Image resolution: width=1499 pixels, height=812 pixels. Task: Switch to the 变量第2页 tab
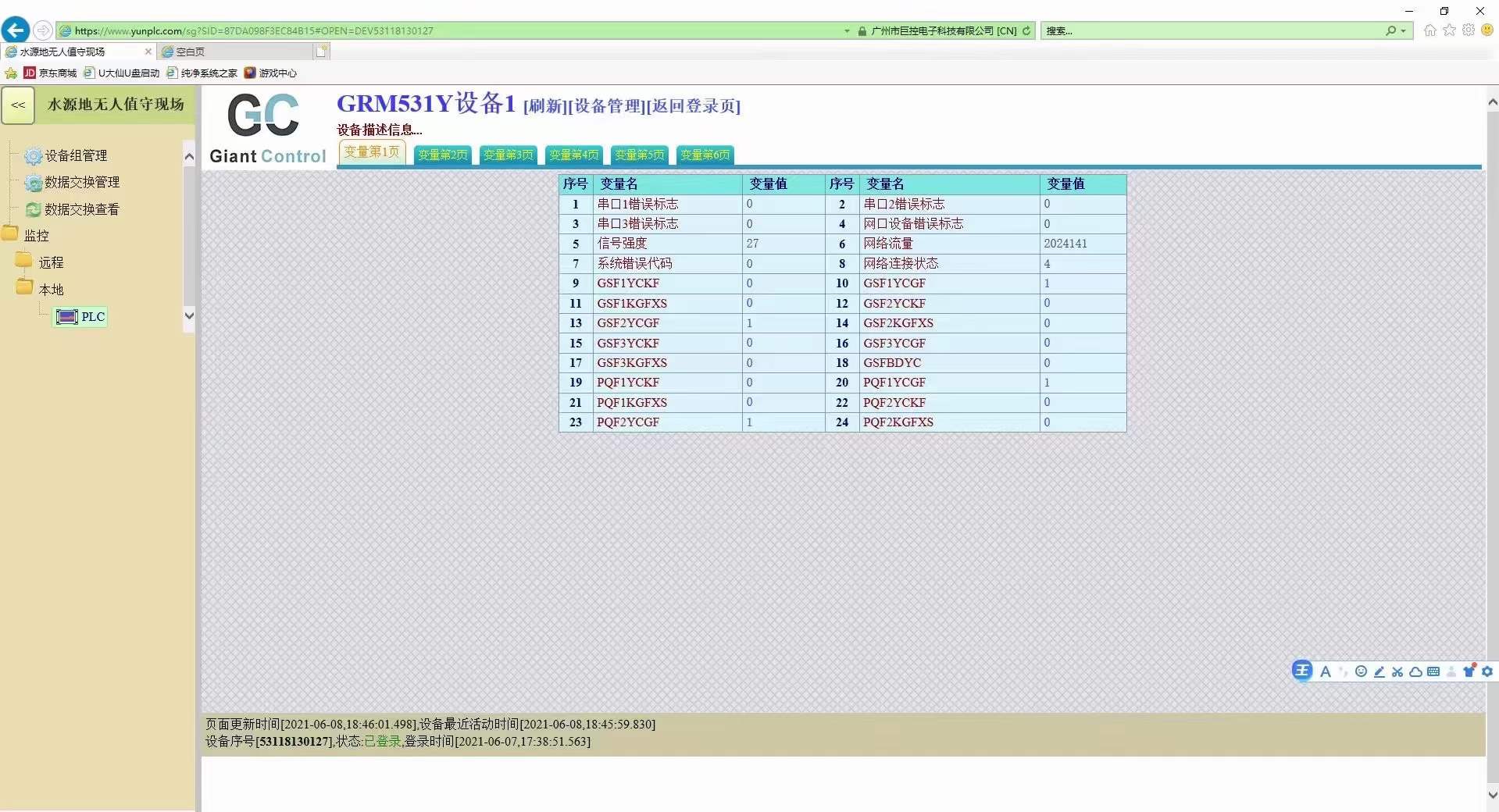442,155
